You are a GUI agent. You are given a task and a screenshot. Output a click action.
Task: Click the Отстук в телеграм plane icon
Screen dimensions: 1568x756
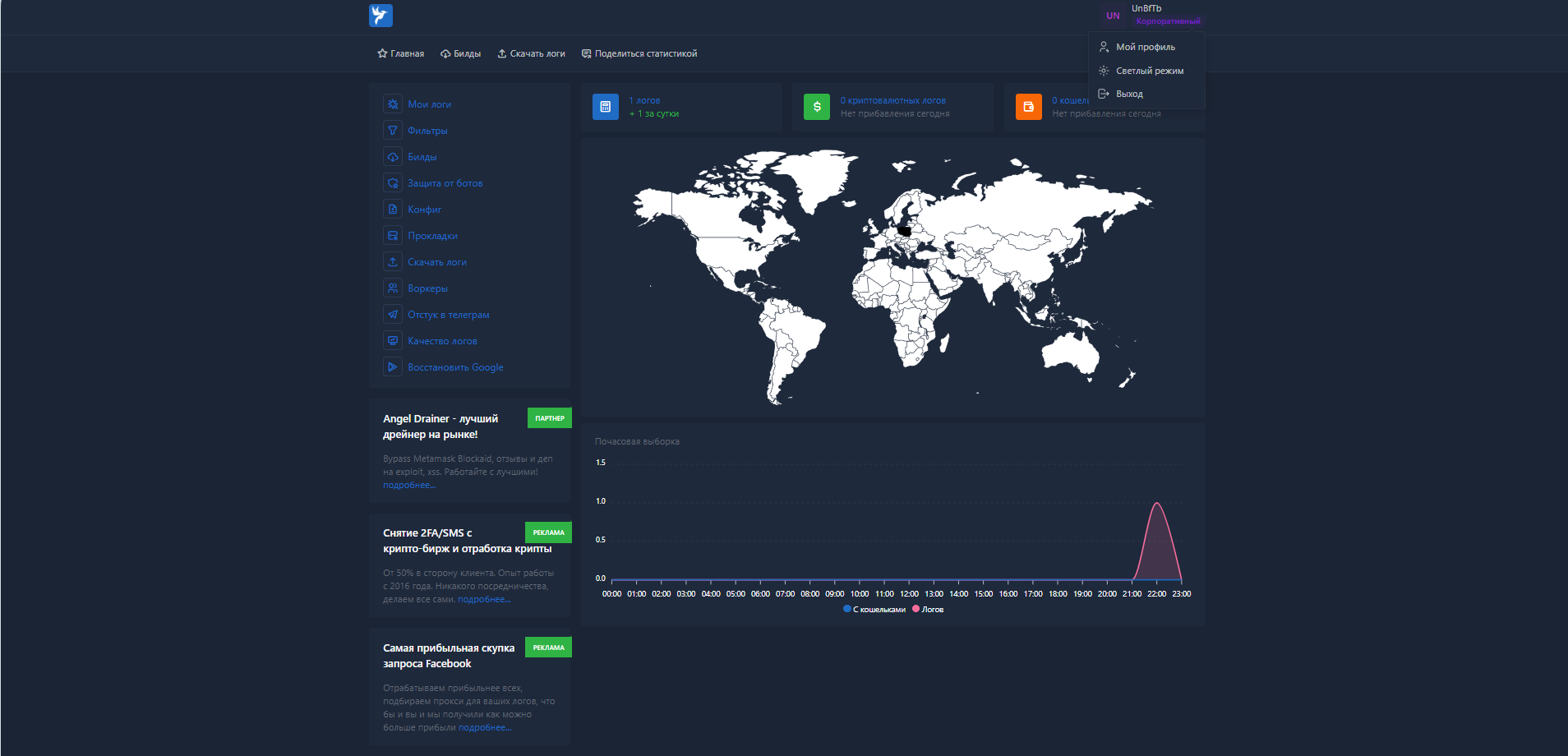coord(393,315)
